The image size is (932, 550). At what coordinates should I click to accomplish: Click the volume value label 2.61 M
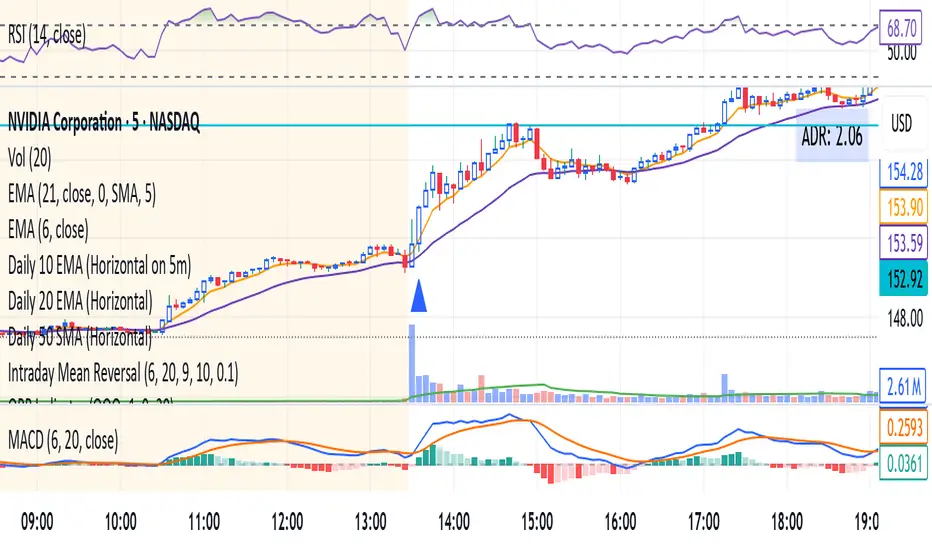[x=903, y=388]
